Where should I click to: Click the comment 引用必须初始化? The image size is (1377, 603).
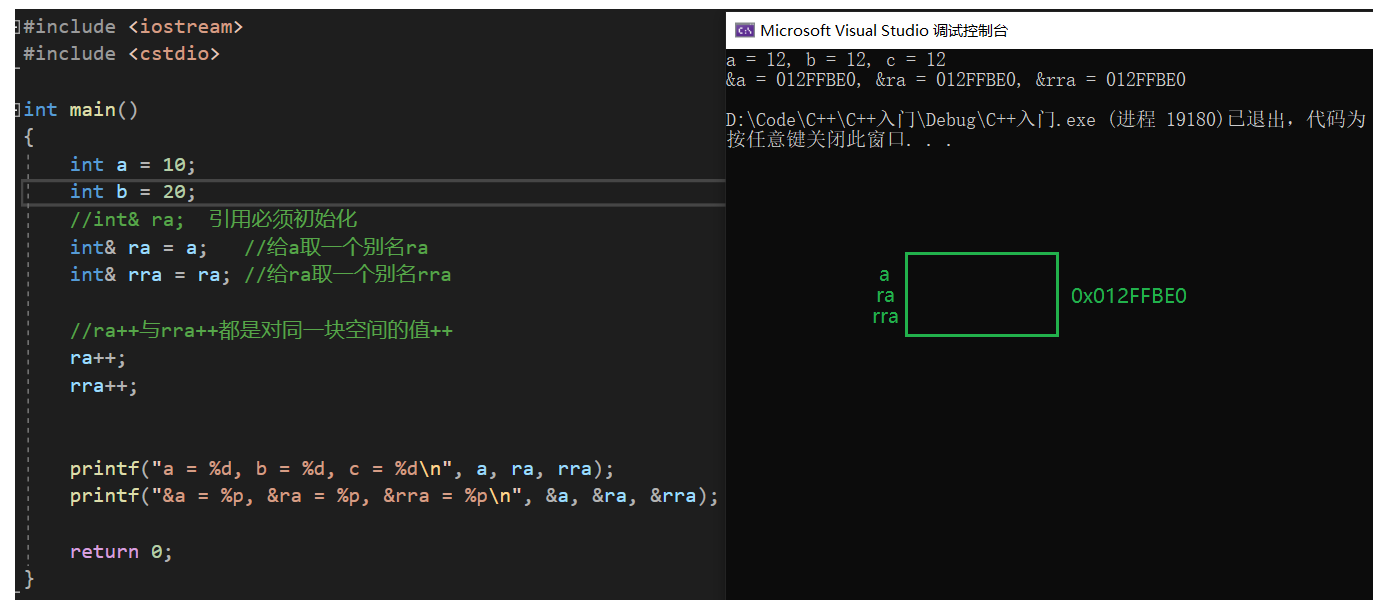[283, 219]
